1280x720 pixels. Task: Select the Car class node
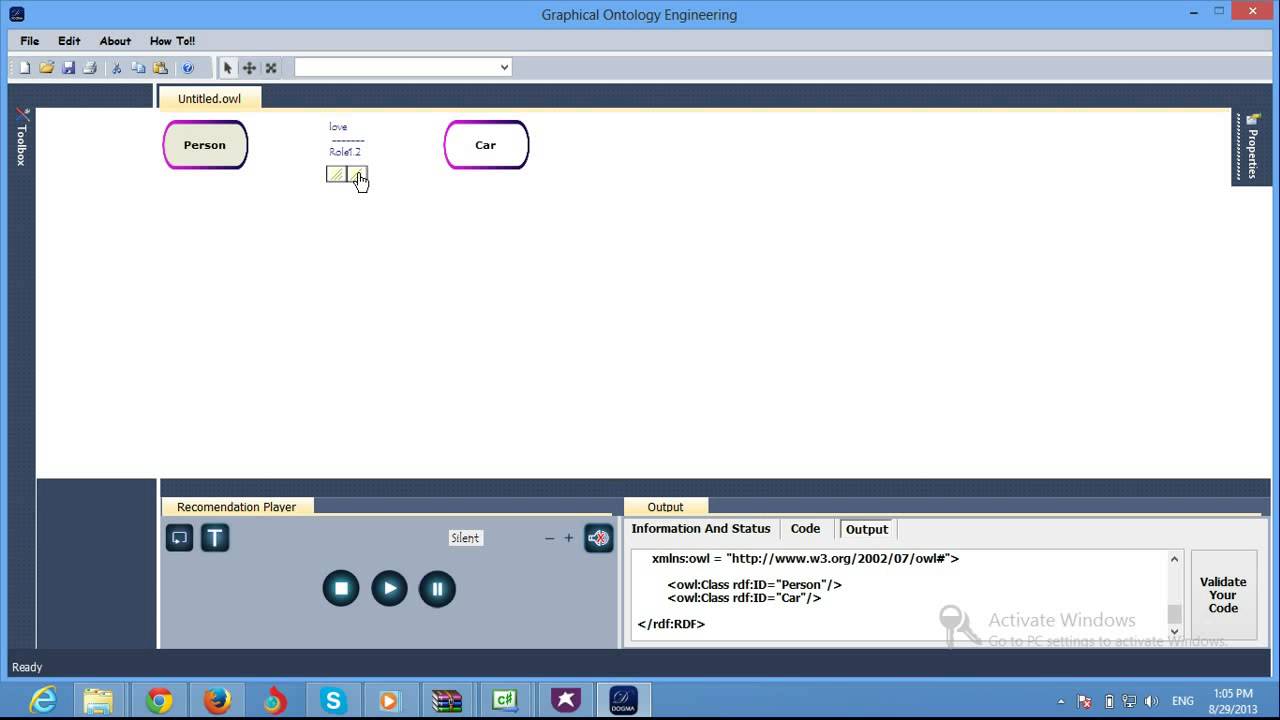[x=486, y=145]
